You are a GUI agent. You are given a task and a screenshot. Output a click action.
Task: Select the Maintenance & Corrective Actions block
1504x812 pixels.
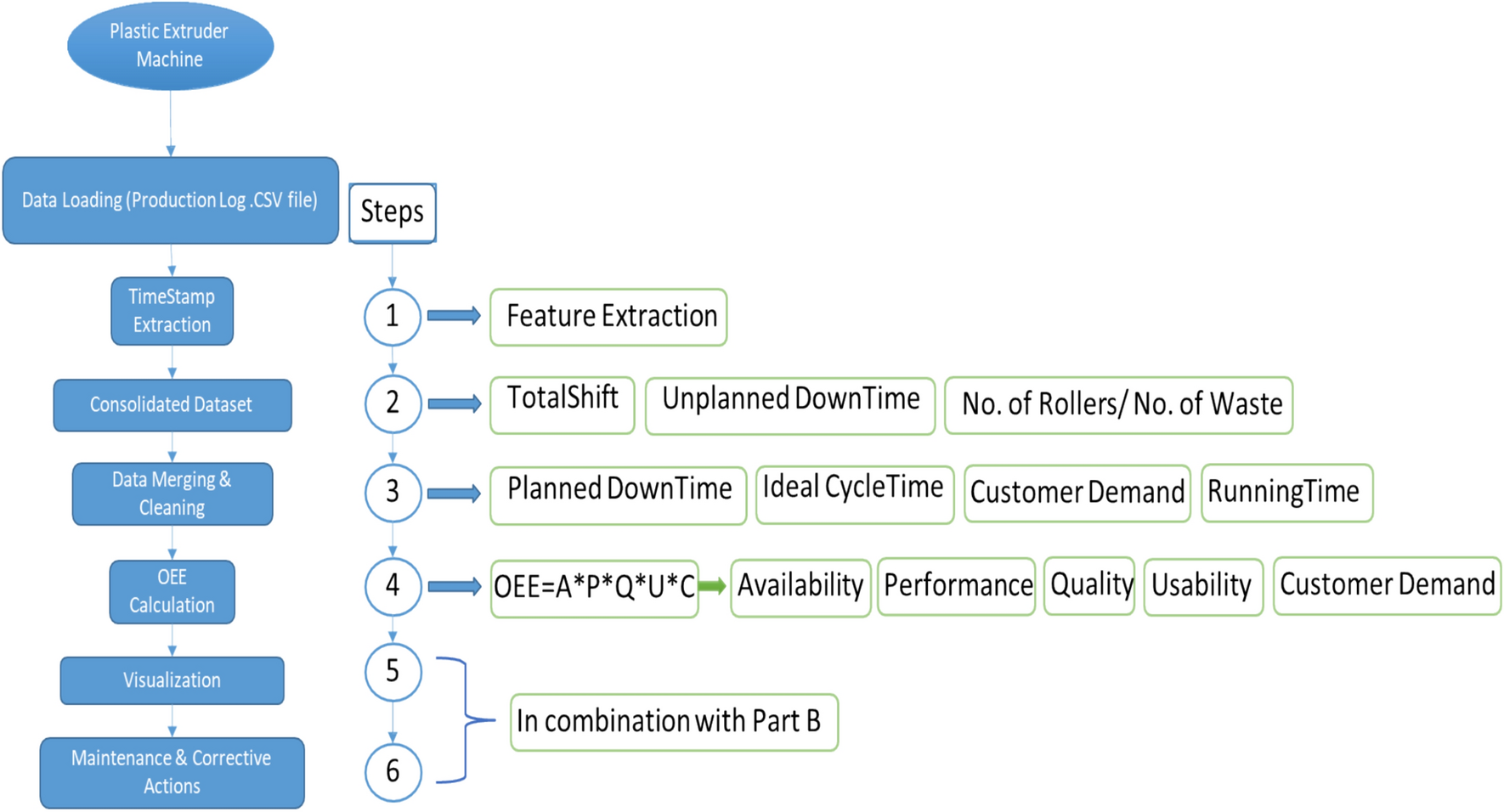pos(172,772)
